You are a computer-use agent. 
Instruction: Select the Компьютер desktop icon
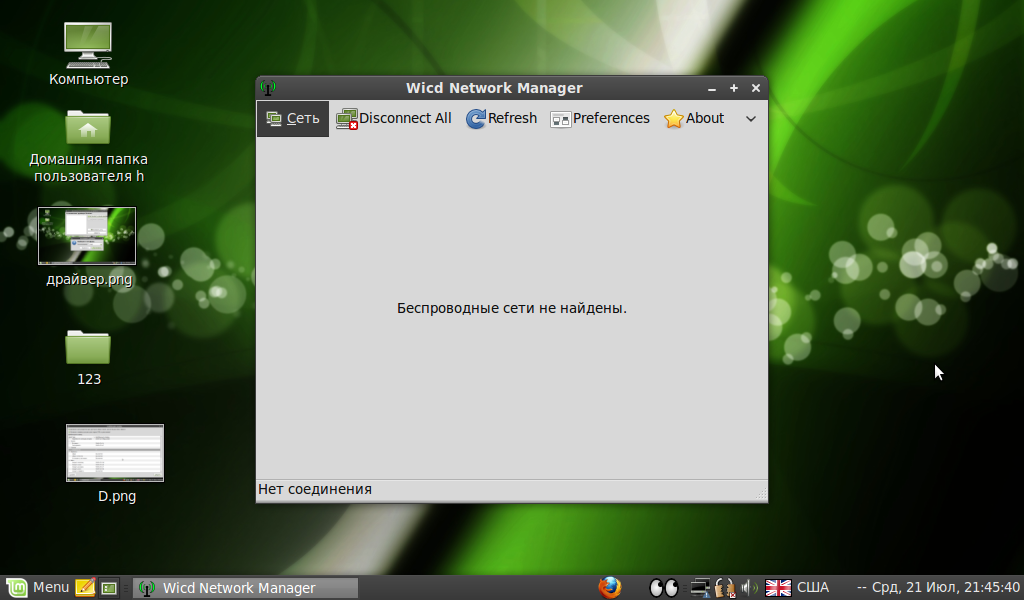(88, 54)
